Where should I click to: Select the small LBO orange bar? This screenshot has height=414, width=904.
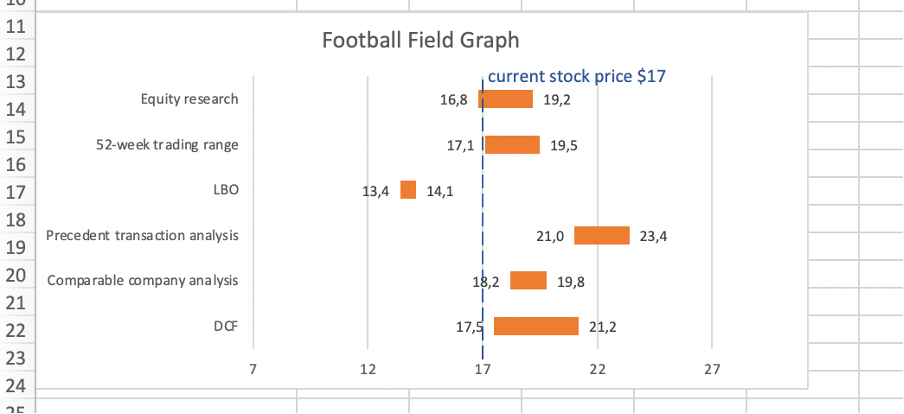point(408,190)
